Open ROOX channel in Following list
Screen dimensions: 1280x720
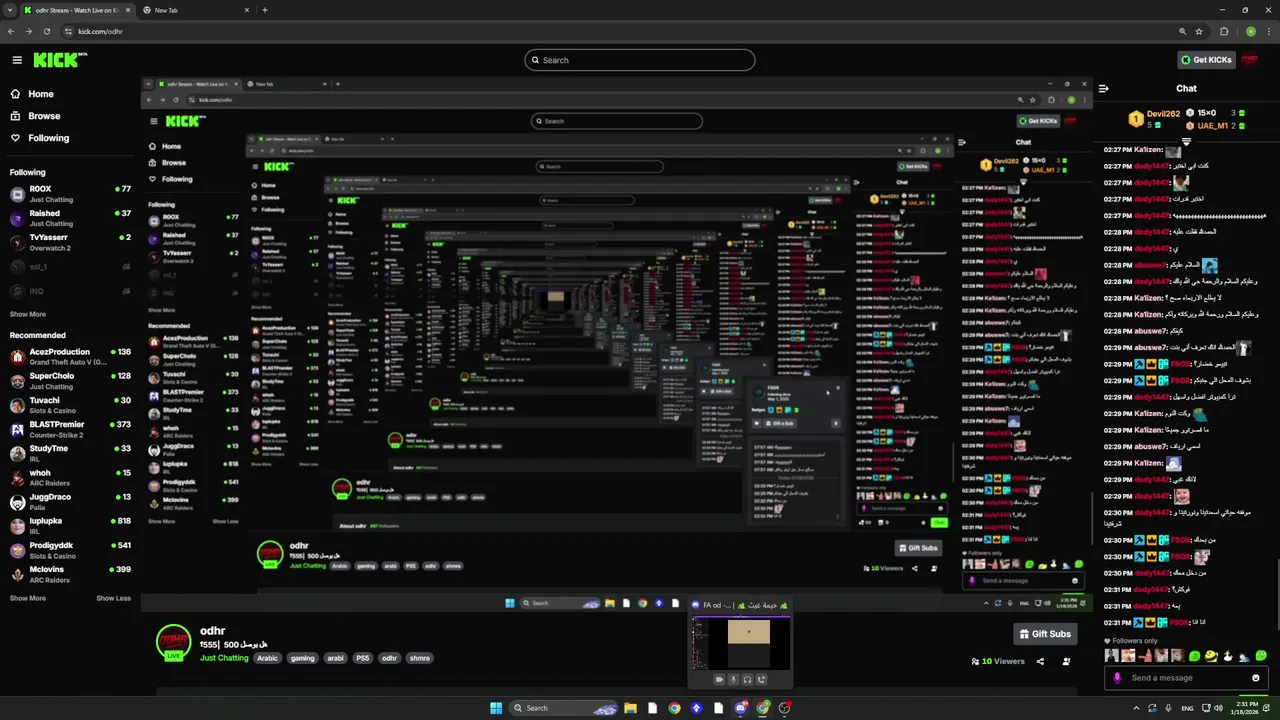[70, 193]
